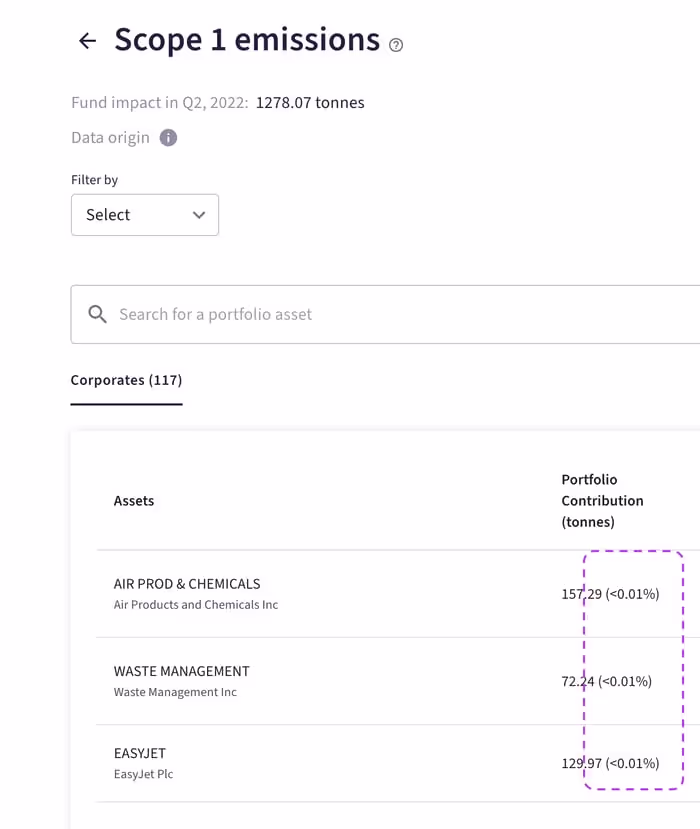Click the 129.97 (<0.01%) contribution value
Viewport: 700px width, 829px height.
pos(610,763)
